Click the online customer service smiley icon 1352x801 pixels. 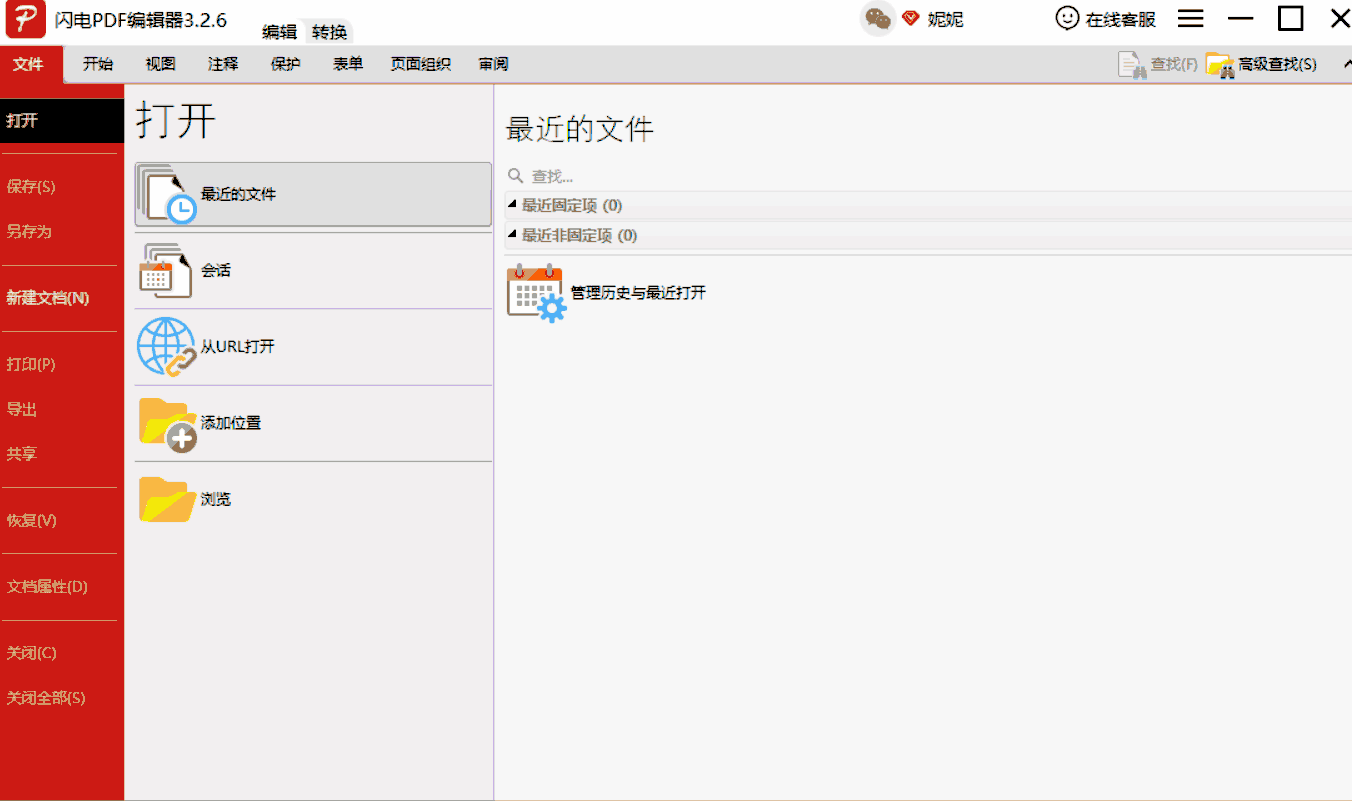(1068, 19)
